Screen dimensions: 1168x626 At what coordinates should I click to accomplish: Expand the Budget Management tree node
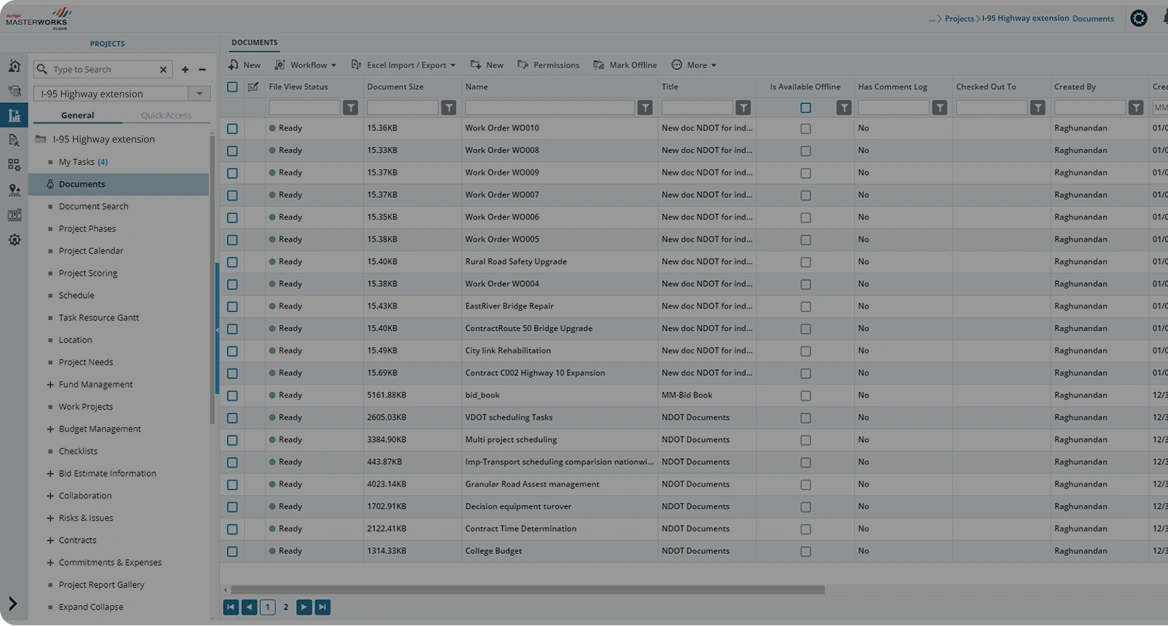(x=50, y=429)
